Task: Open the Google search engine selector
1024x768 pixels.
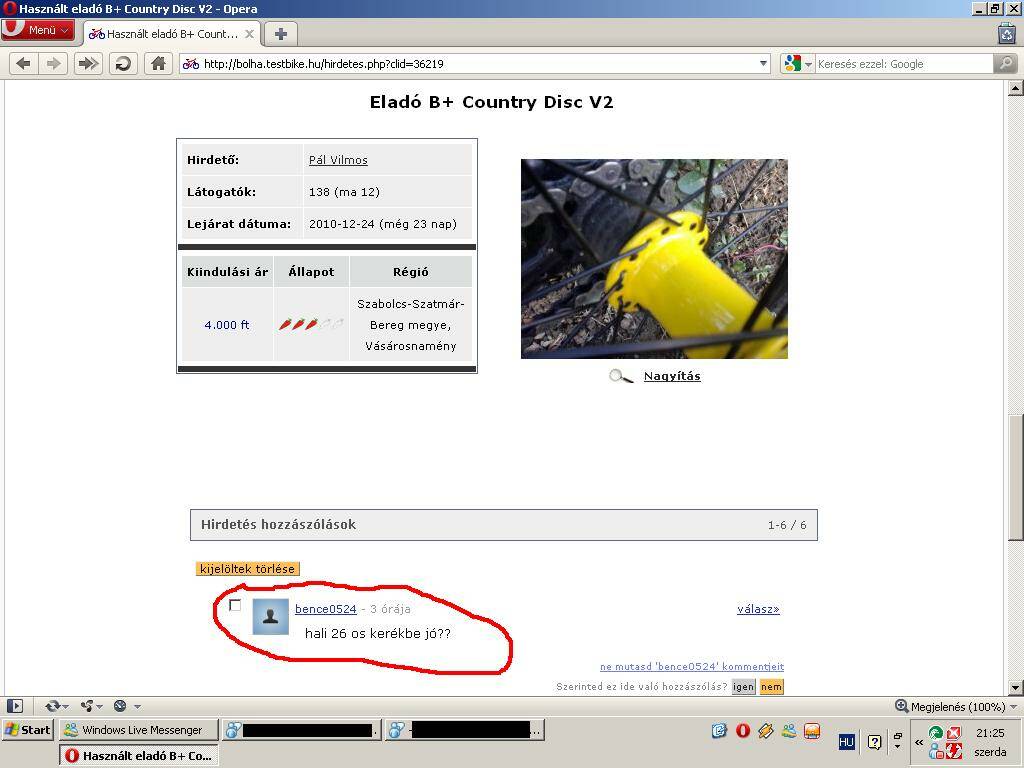Action: 797,63
